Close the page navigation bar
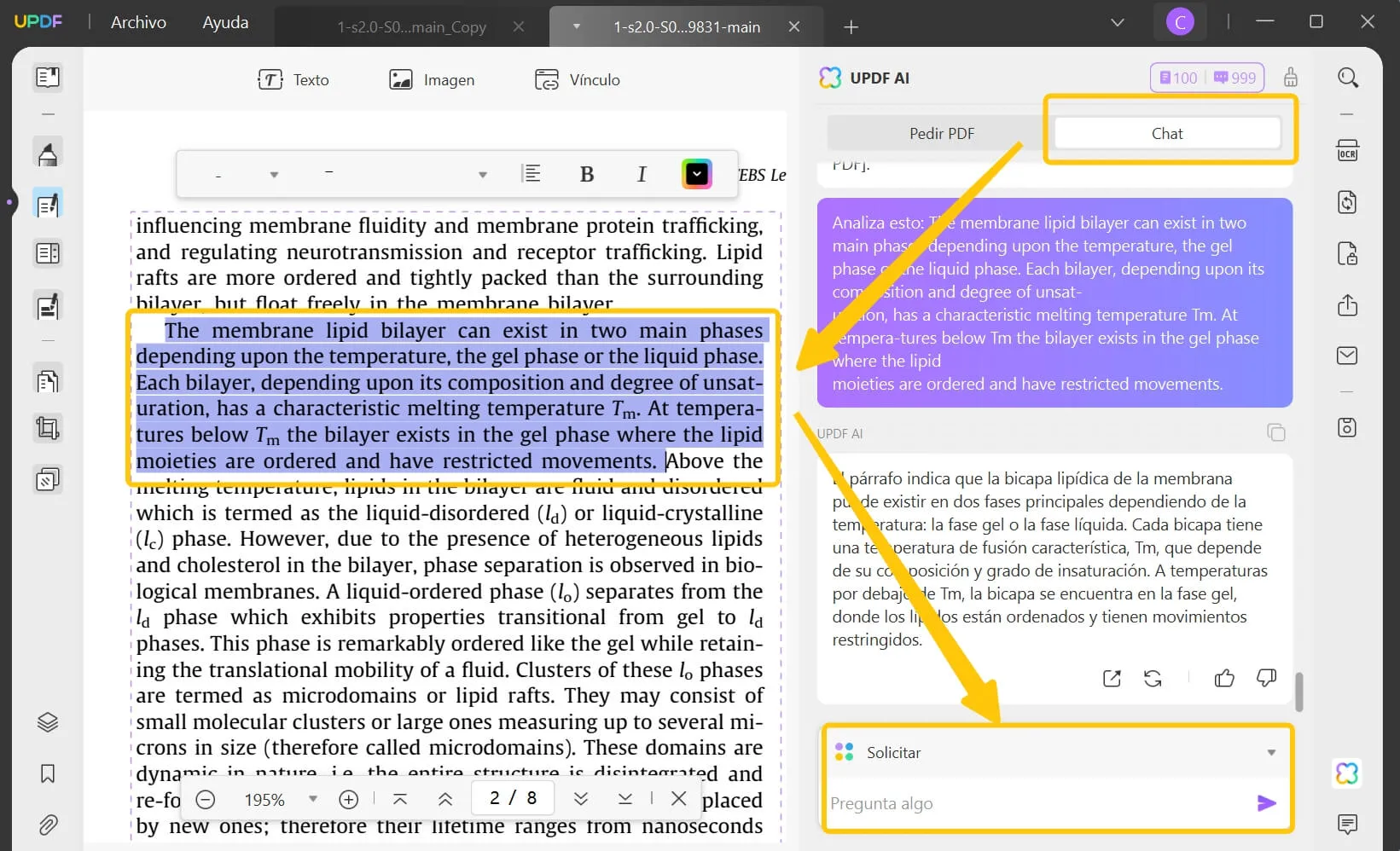 [679, 798]
